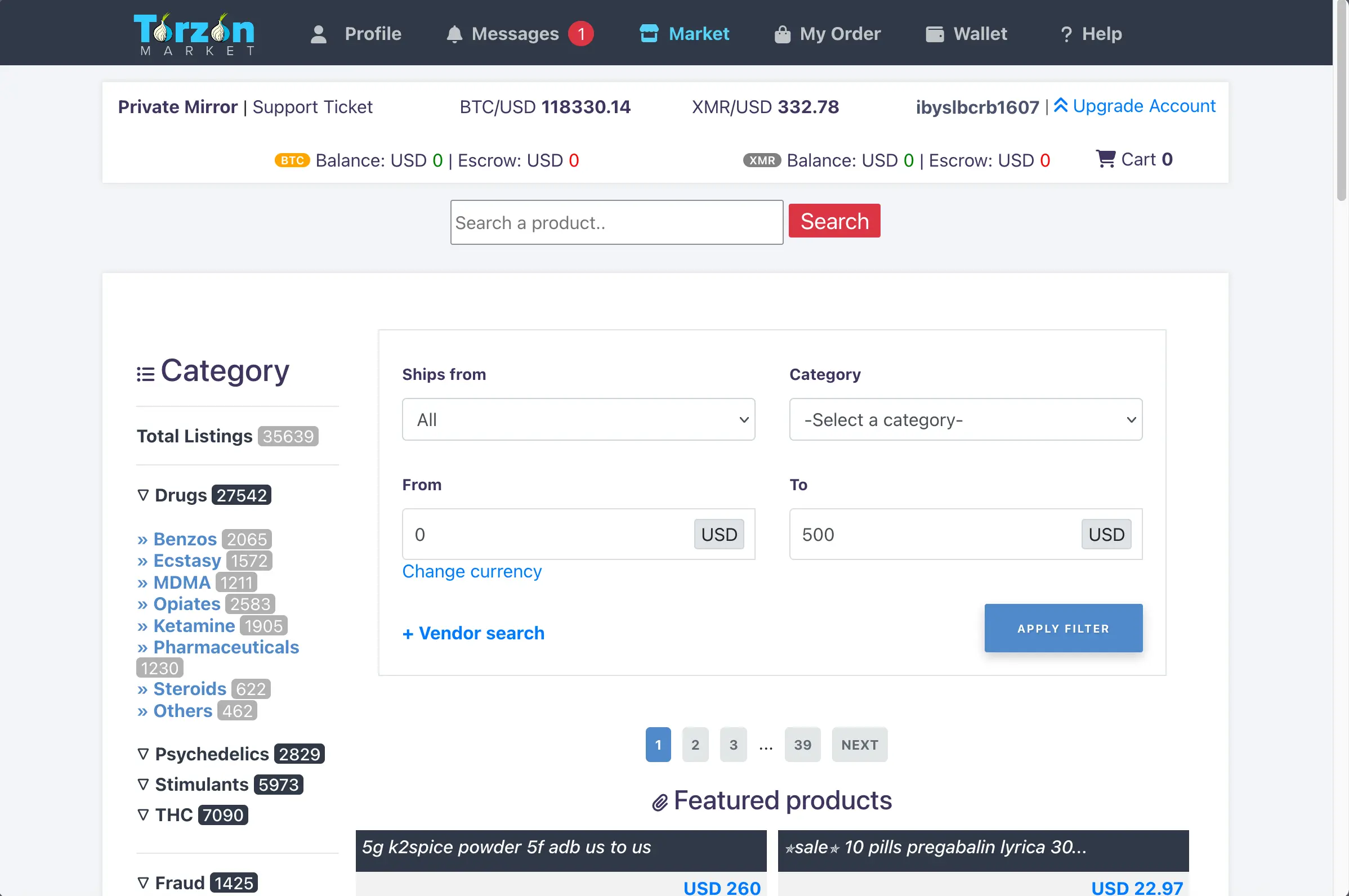
Task: Click the XMR/USD 332.78 rate
Action: (x=765, y=107)
